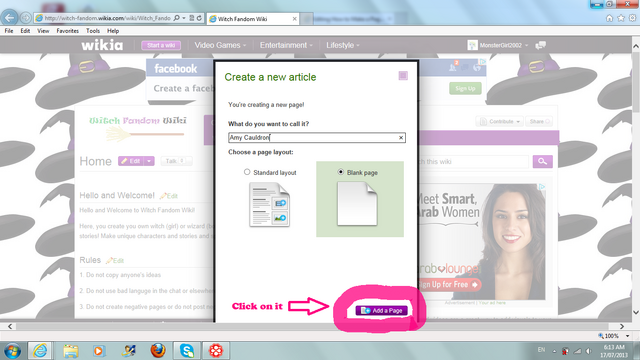The image size is (640, 360).
Task: Open Windows Start orb
Action: [x=12, y=351]
